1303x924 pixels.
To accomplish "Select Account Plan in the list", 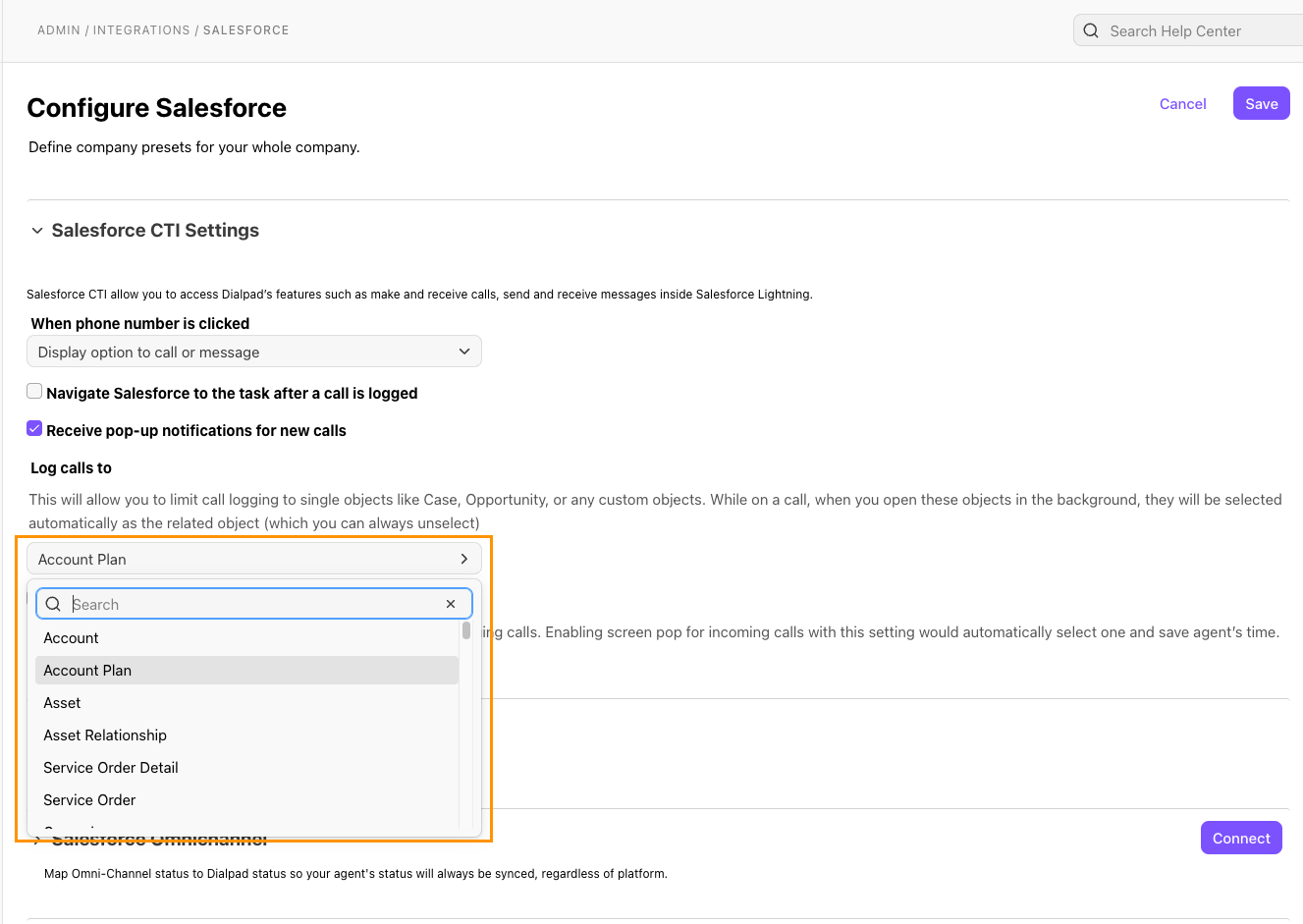I will pos(247,671).
